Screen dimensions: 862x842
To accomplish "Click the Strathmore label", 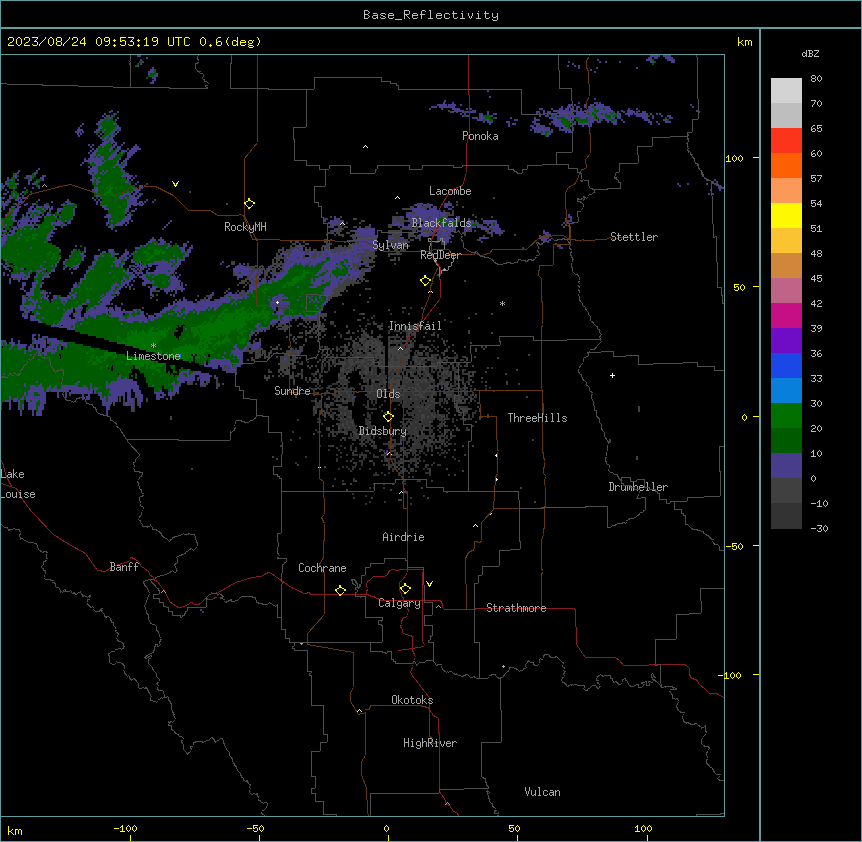I will click(x=516, y=608).
